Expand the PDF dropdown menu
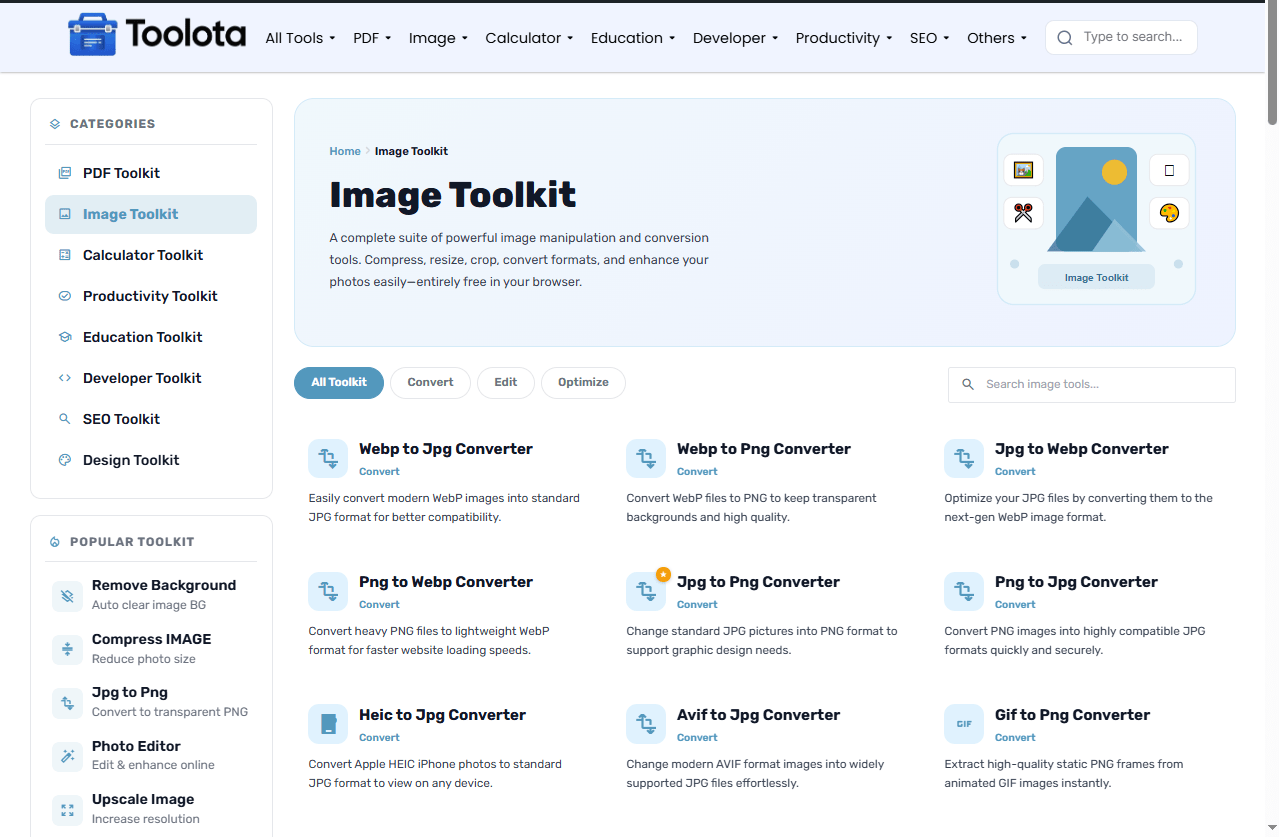 (371, 38)
